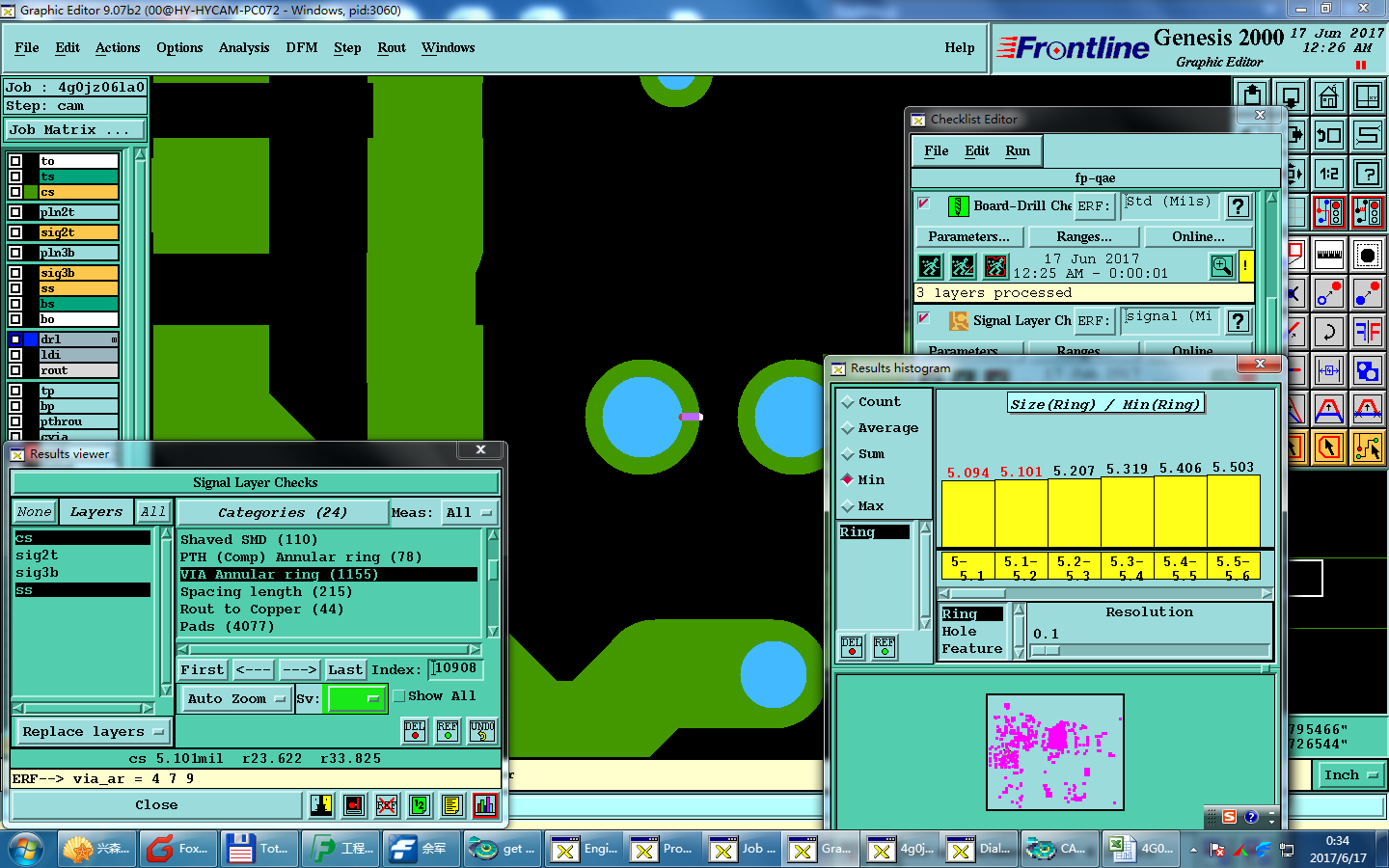Open the File menu in Graphic Editor
The height and width of the screenshot is (868, 1389).
[27, 47]
